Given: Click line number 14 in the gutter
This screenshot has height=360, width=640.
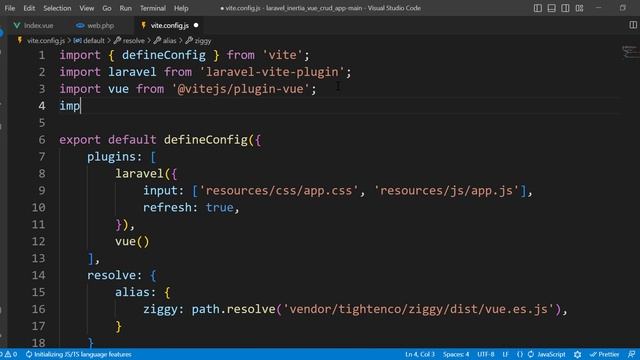Looking at the screenshot, I should (x=38, y=275).
